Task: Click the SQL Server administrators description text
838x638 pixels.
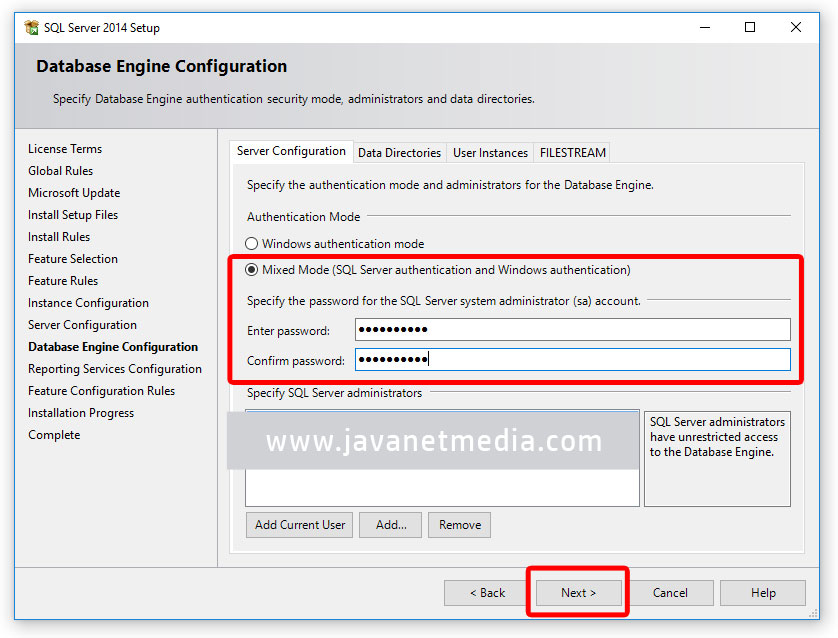Action: tap(717, 437)
